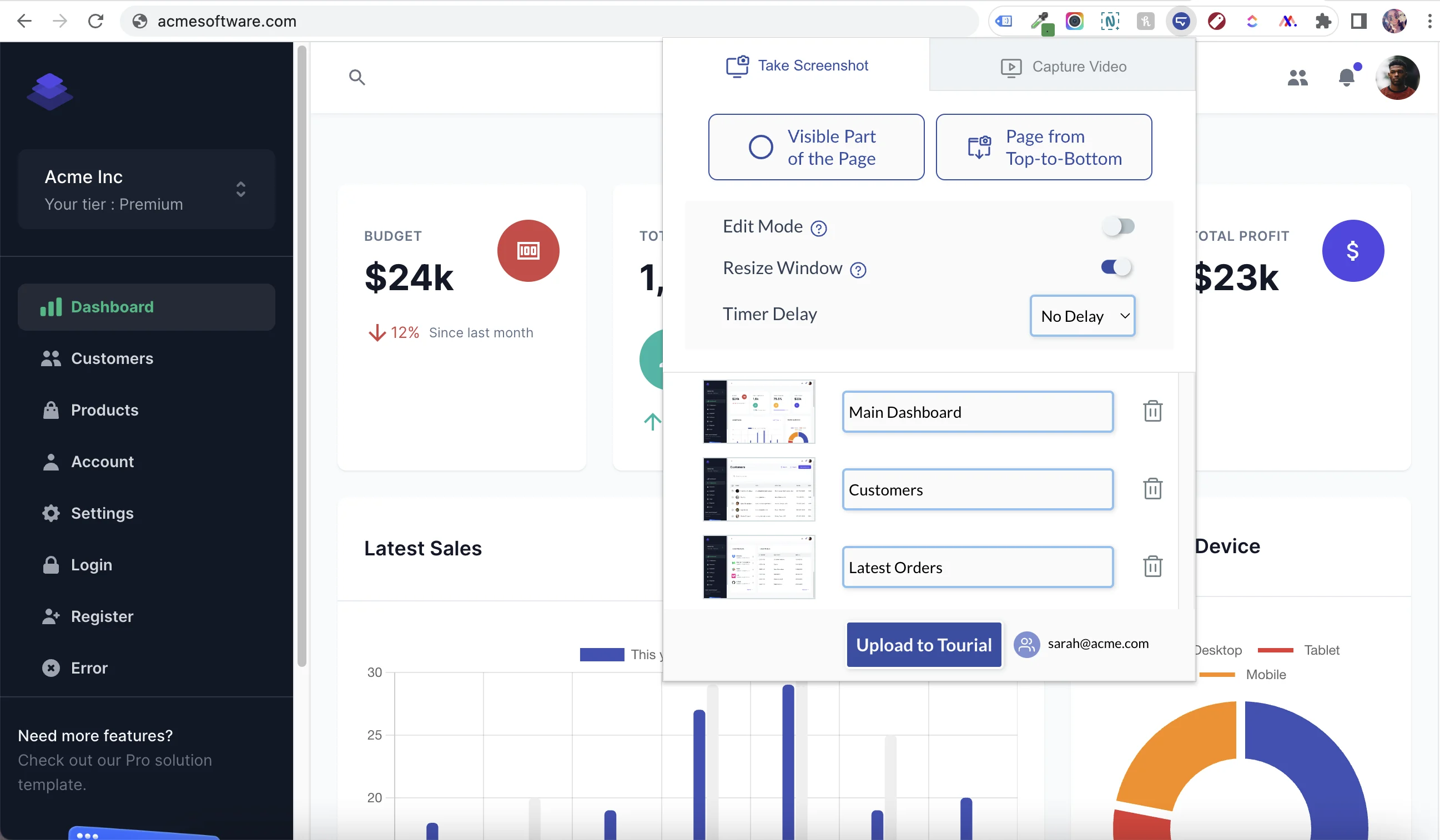
Task: Click the red budget money icon
Action: tap(528, 251)
